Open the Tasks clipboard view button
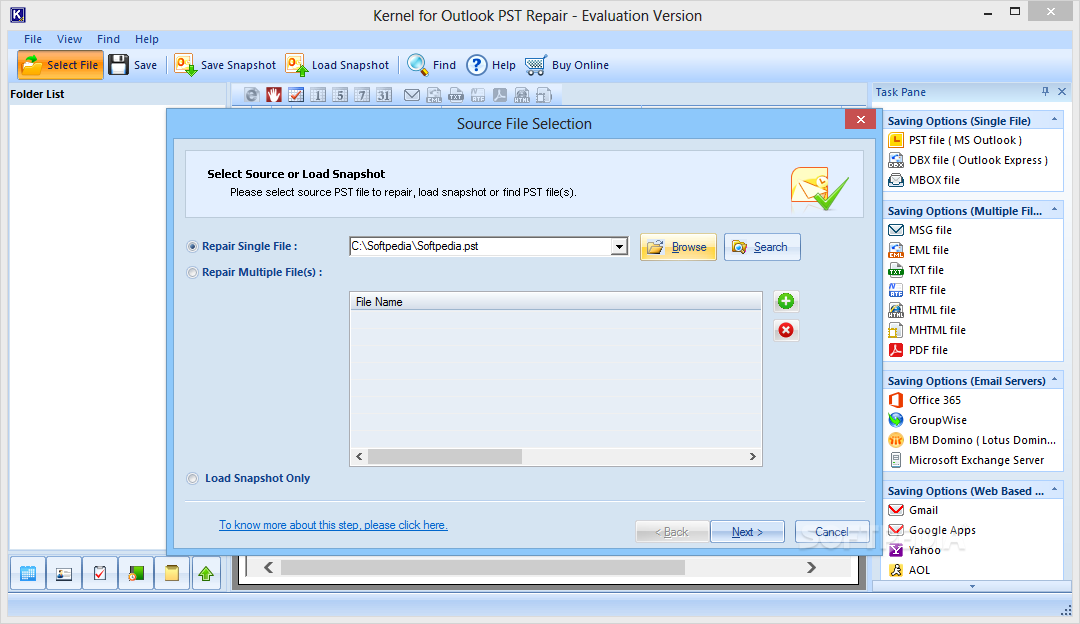This screenshot has height=624, width=1080. tap(100, 573)
